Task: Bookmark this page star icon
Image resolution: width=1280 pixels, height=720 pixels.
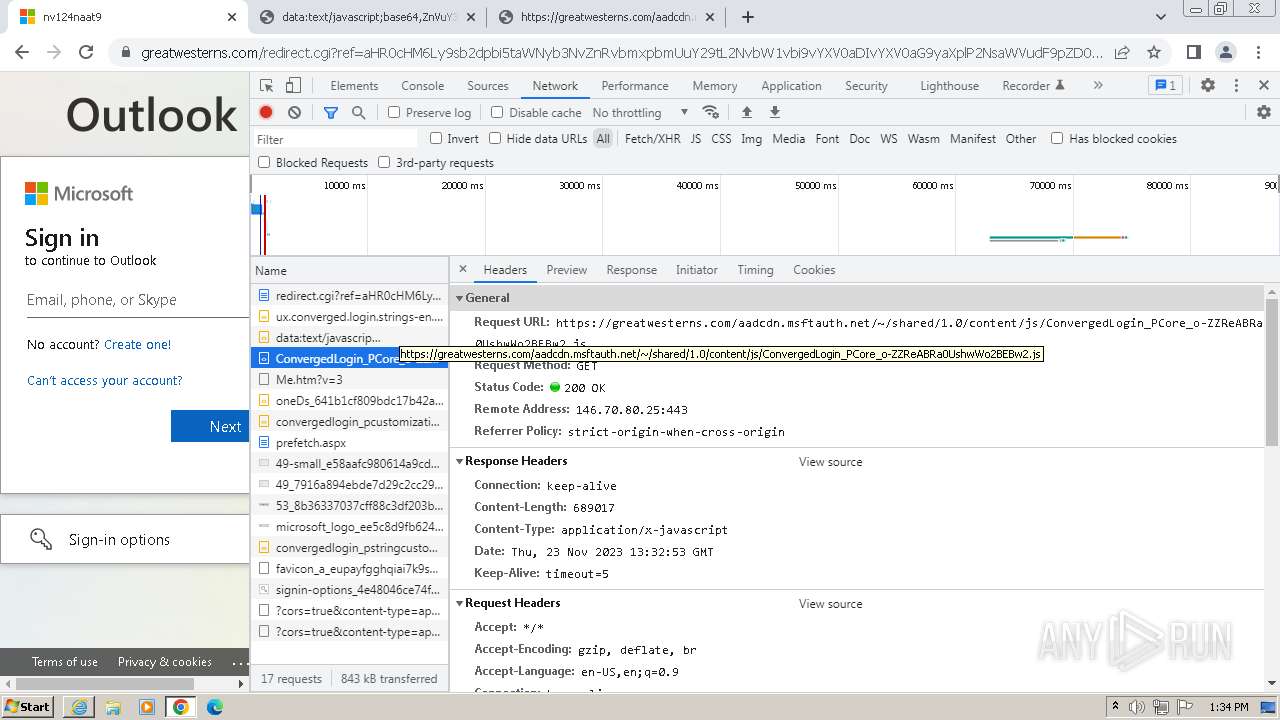Action: (x=1154, y=53)
